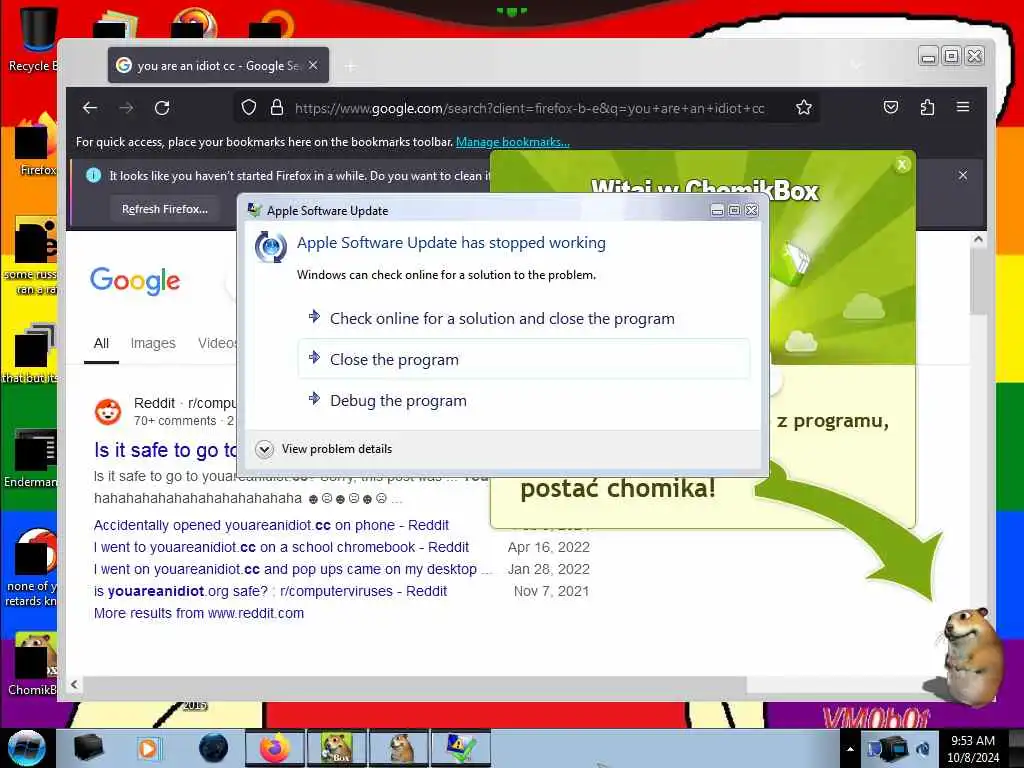Click the horizontal scrollbar track at page bottom
Image resolution: width=1024 pixels, height=768 pixels.
tap(859, 684)
